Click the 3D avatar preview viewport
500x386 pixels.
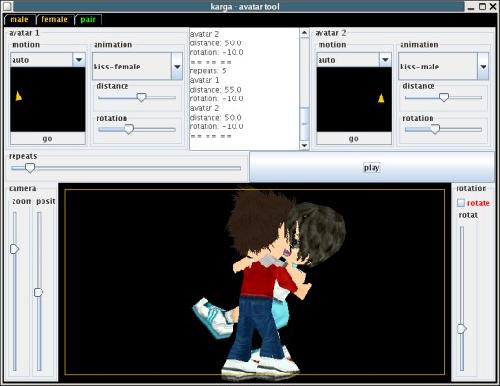(x=255, y=282)
